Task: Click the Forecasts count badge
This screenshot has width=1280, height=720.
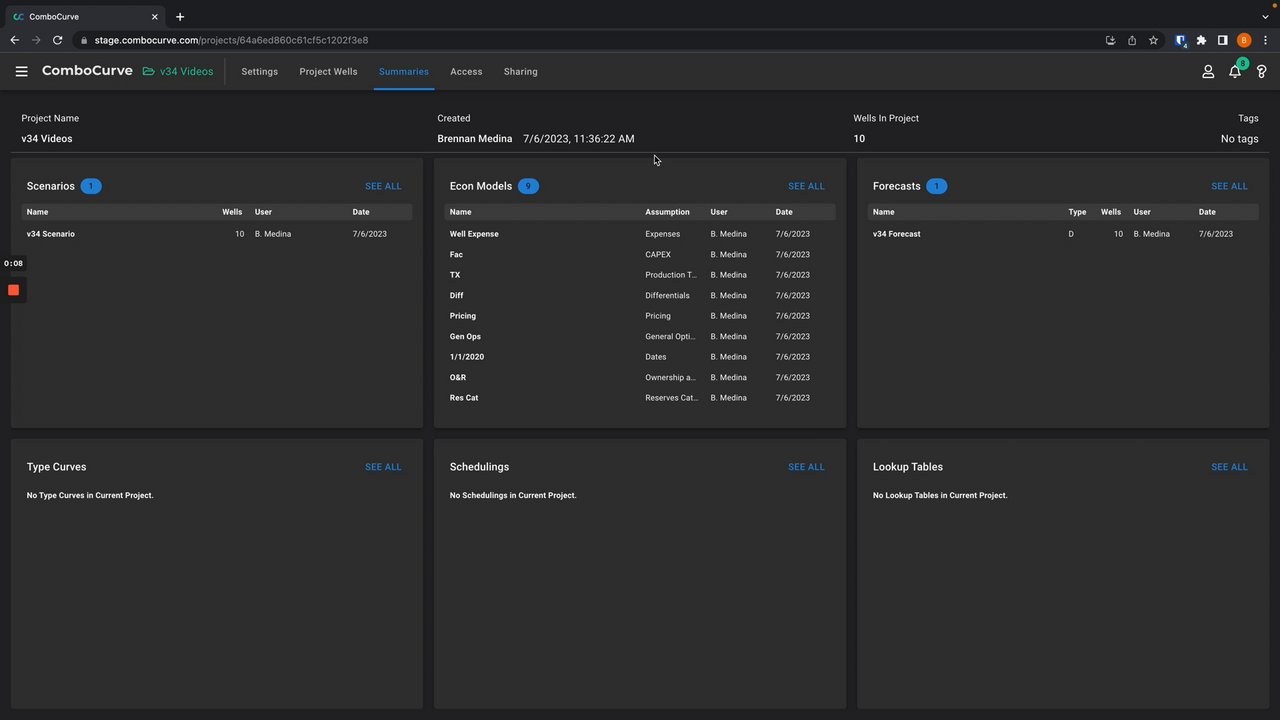Action: pyautogui.click(x=937, y=186)
